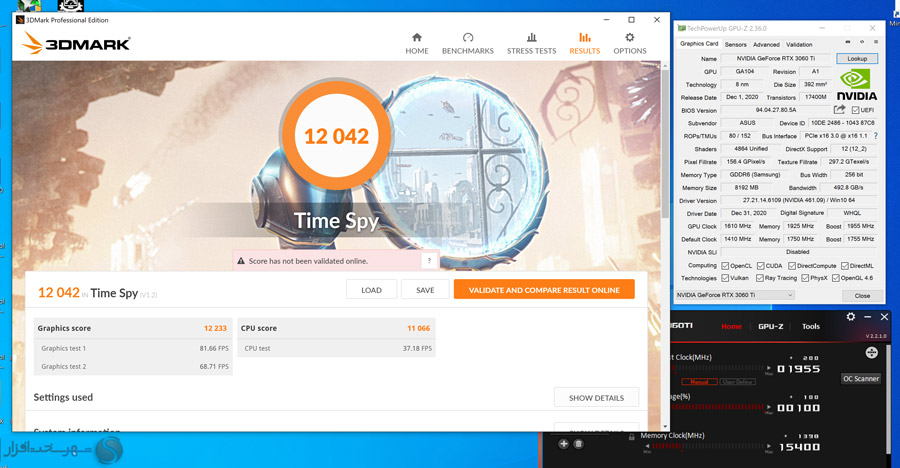This screenshot has height=468, width=900.
Task: Click the boost clock slider track
Action: tap(717, 368)
